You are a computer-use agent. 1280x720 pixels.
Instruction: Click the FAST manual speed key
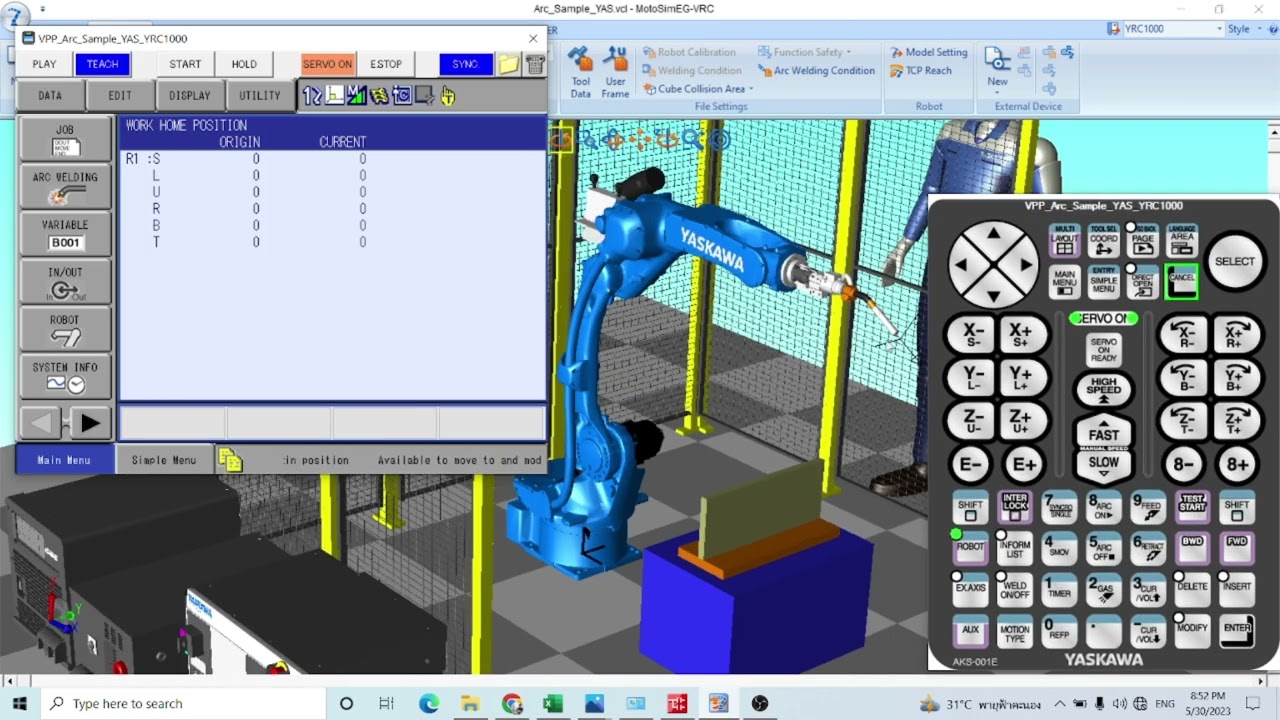click(1104, 432)
